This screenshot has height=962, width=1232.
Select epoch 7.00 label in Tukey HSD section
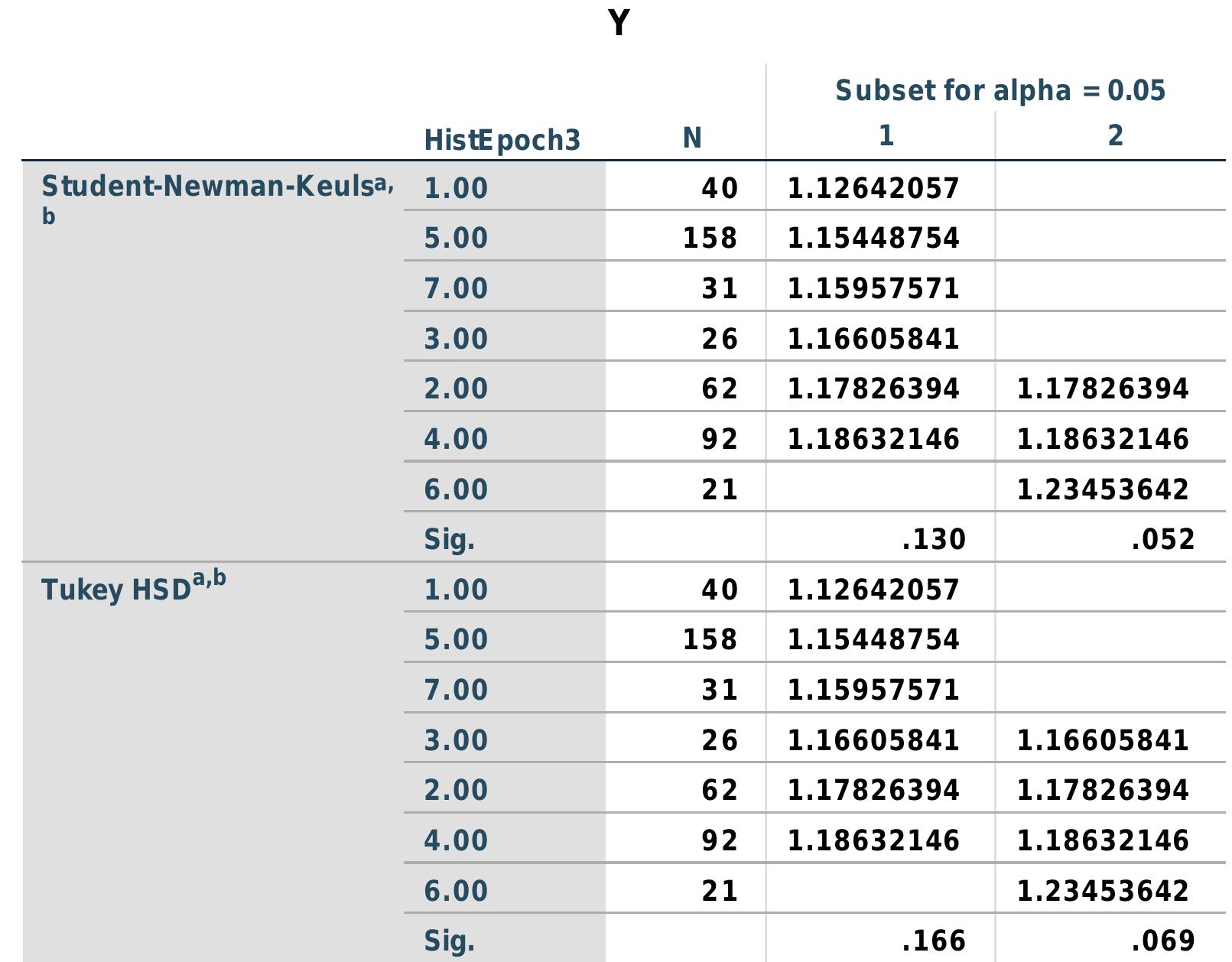(456, 689)
